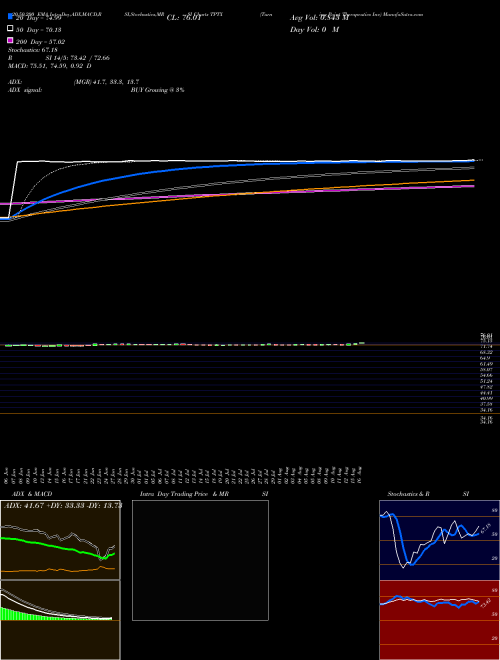The width and height of the screenshot is (500, 660).
Task: Click the 'BUY Growing @ 3%' signal text
Action: click(157, 90)
